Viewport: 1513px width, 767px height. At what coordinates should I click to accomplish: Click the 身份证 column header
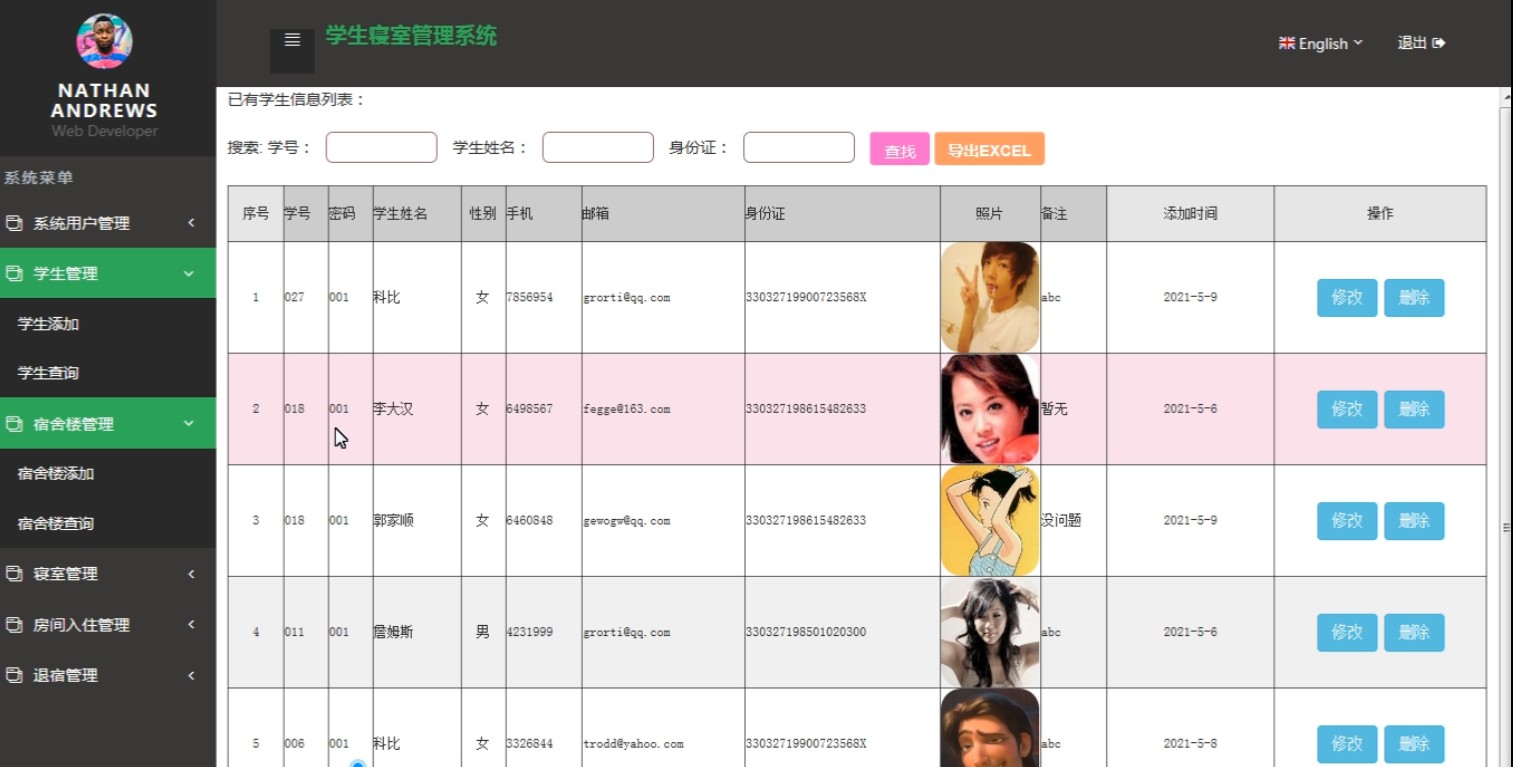click(x=842, y=213)
